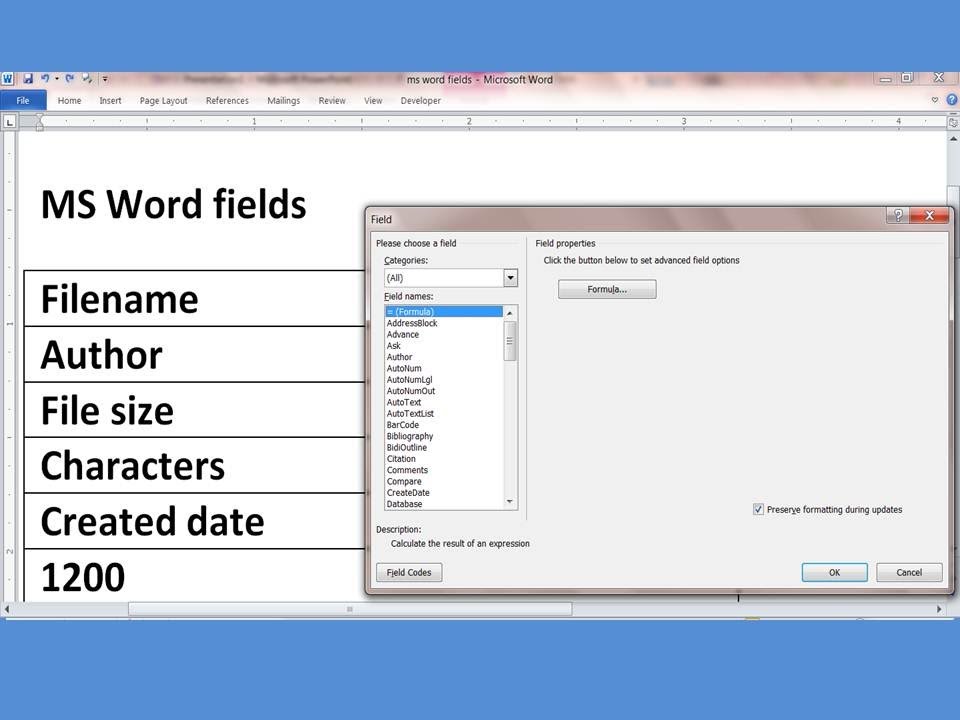
Task: Click the document horizontal scrollbar thumb
Action: [350, 609]
